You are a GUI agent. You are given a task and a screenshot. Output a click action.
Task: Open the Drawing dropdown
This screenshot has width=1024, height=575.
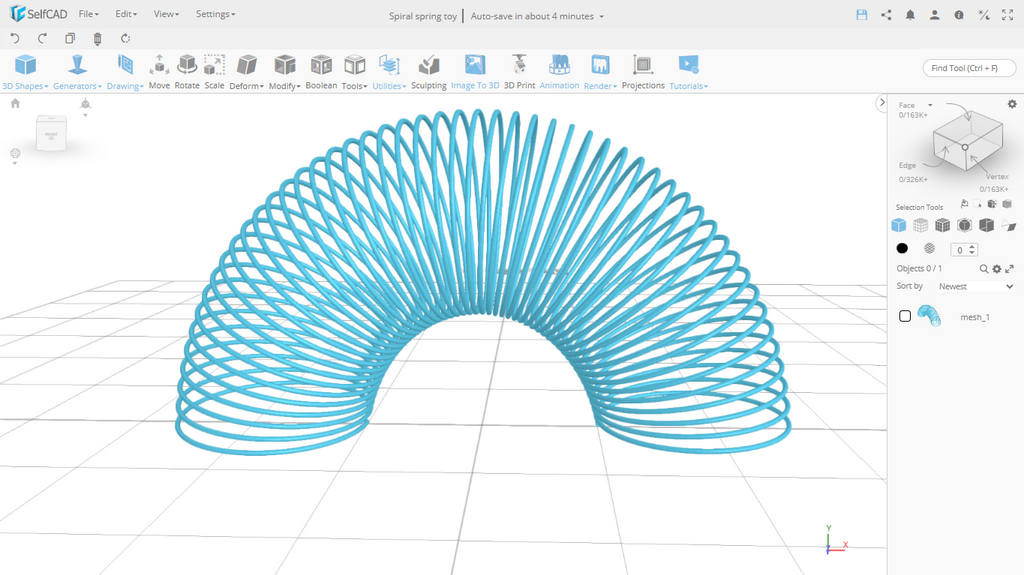pyautogui.click(x=125, y=72)
